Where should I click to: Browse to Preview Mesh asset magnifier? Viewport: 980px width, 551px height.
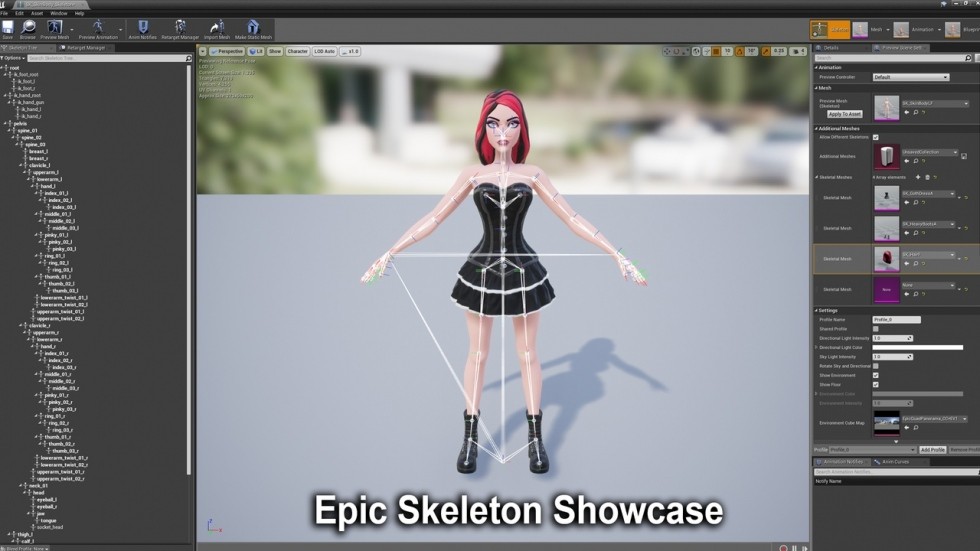click(916, 112)
